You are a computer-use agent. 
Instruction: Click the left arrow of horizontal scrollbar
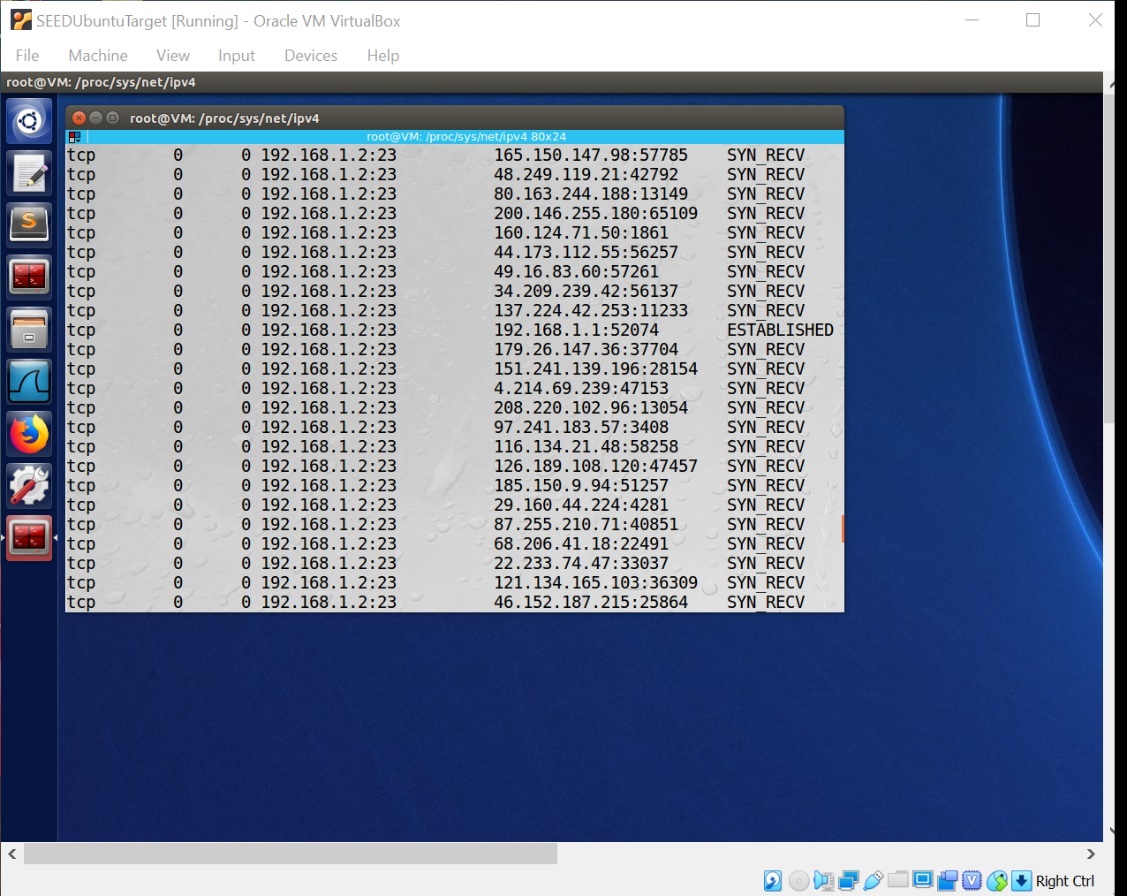(x=12, y=854)
